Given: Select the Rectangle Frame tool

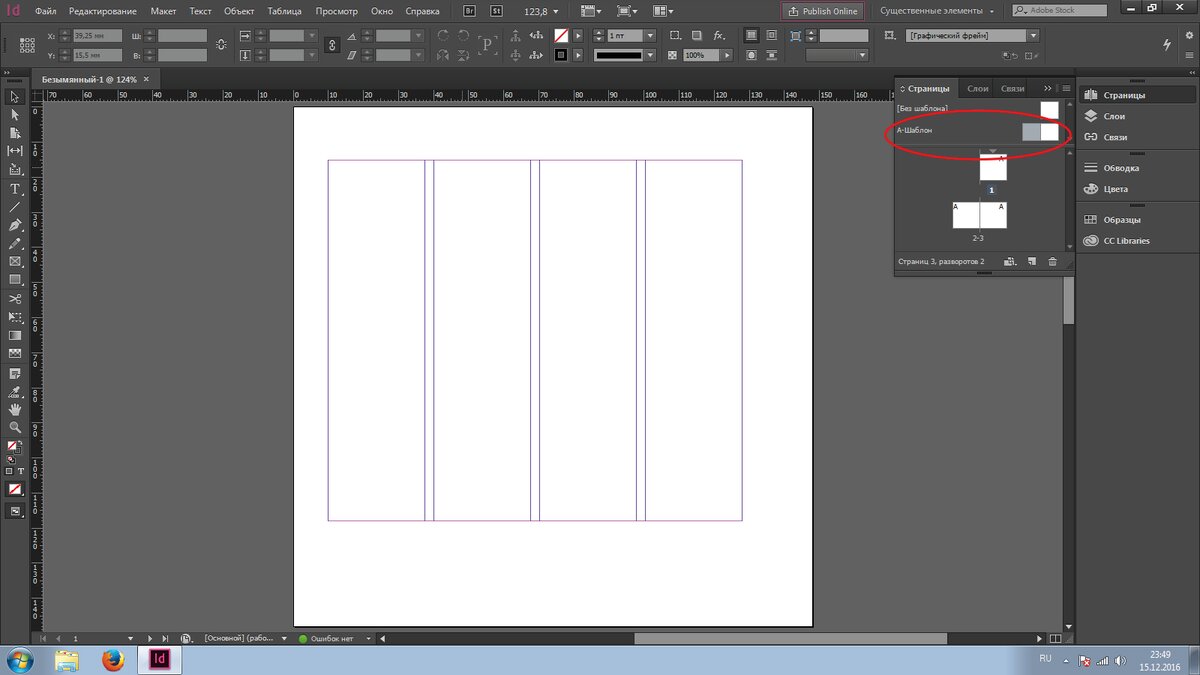Looking at the screenshot, I should (15, 261).
